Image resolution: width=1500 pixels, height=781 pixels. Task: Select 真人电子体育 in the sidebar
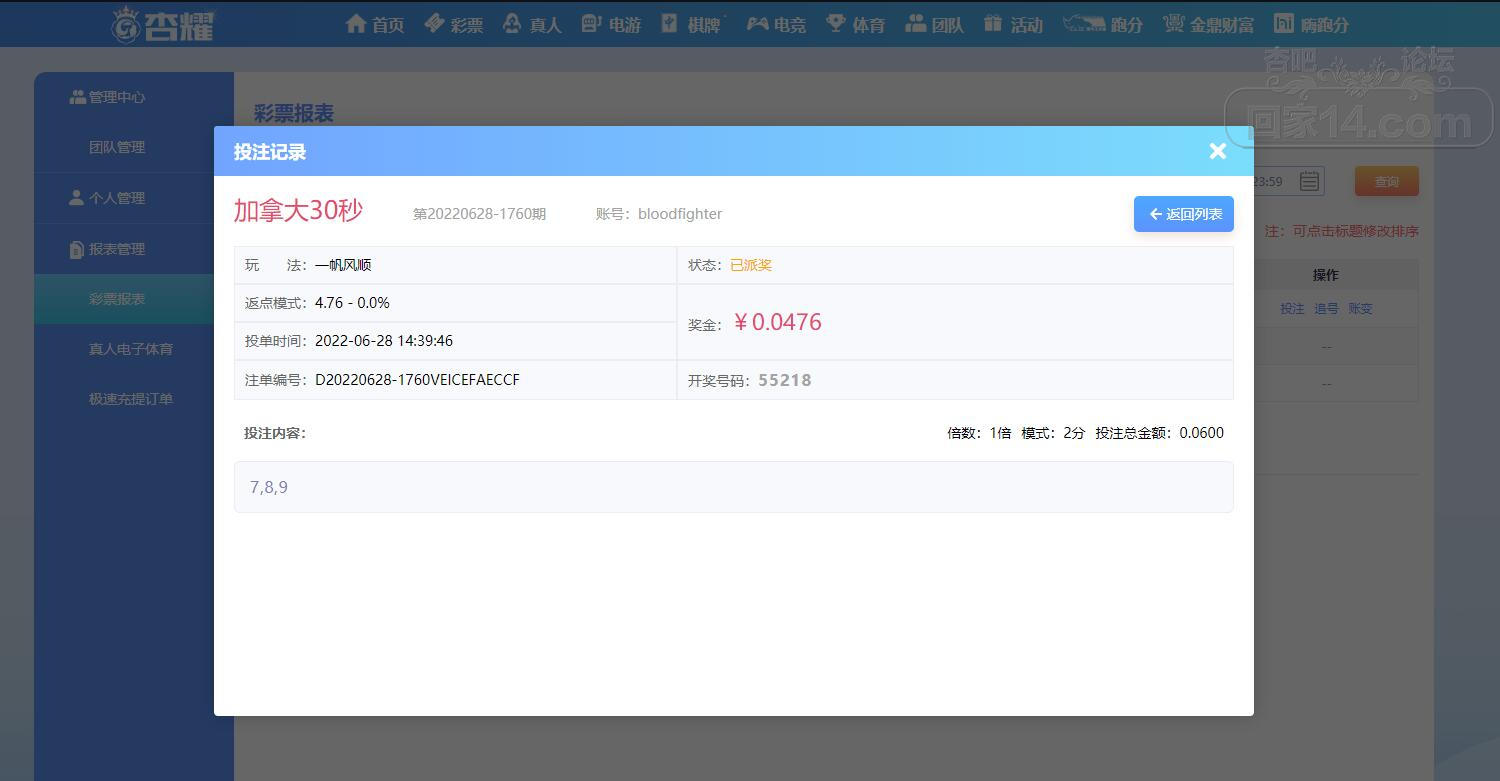[131, 349]
